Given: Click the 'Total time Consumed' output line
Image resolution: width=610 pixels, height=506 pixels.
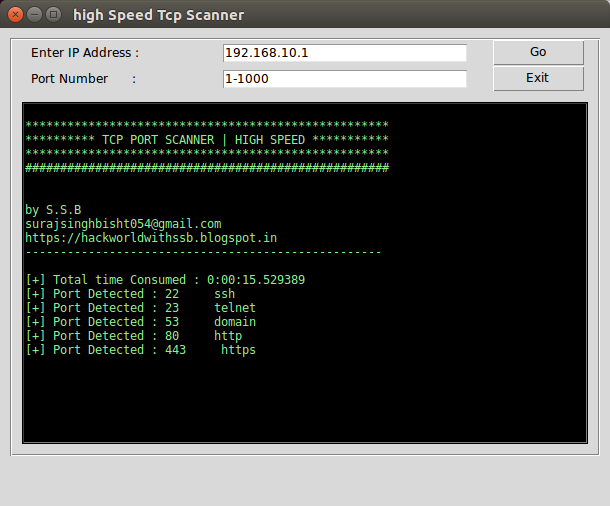Looking at the screenshot, I should tap(165, 280).
